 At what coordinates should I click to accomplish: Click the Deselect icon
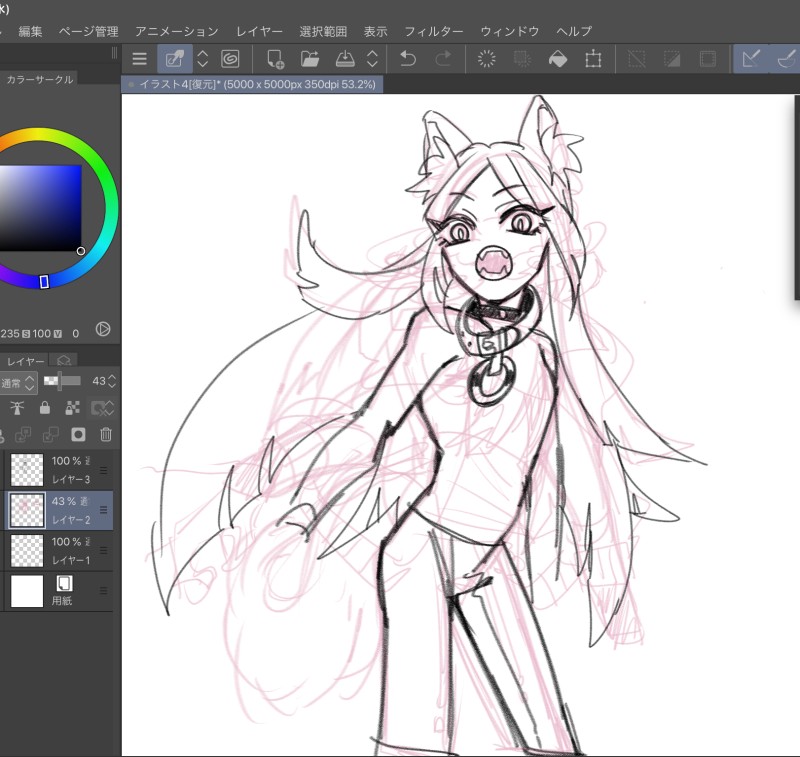[x=636, y=59]
